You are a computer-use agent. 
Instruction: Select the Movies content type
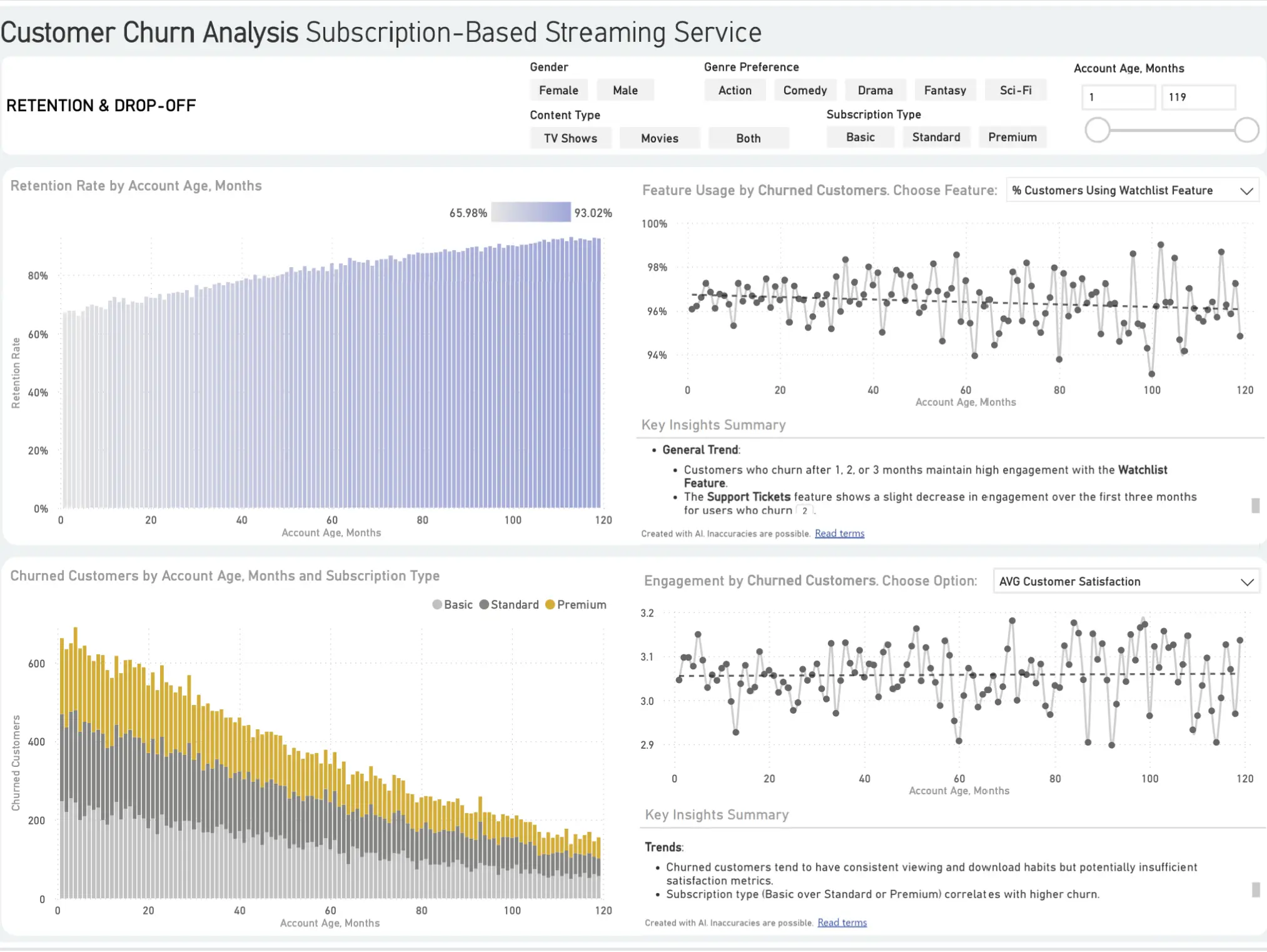(659, 138)
